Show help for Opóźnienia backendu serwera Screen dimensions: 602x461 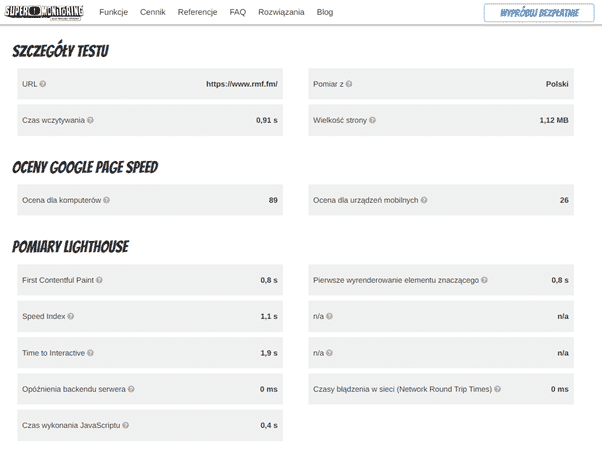click(131, 389)
